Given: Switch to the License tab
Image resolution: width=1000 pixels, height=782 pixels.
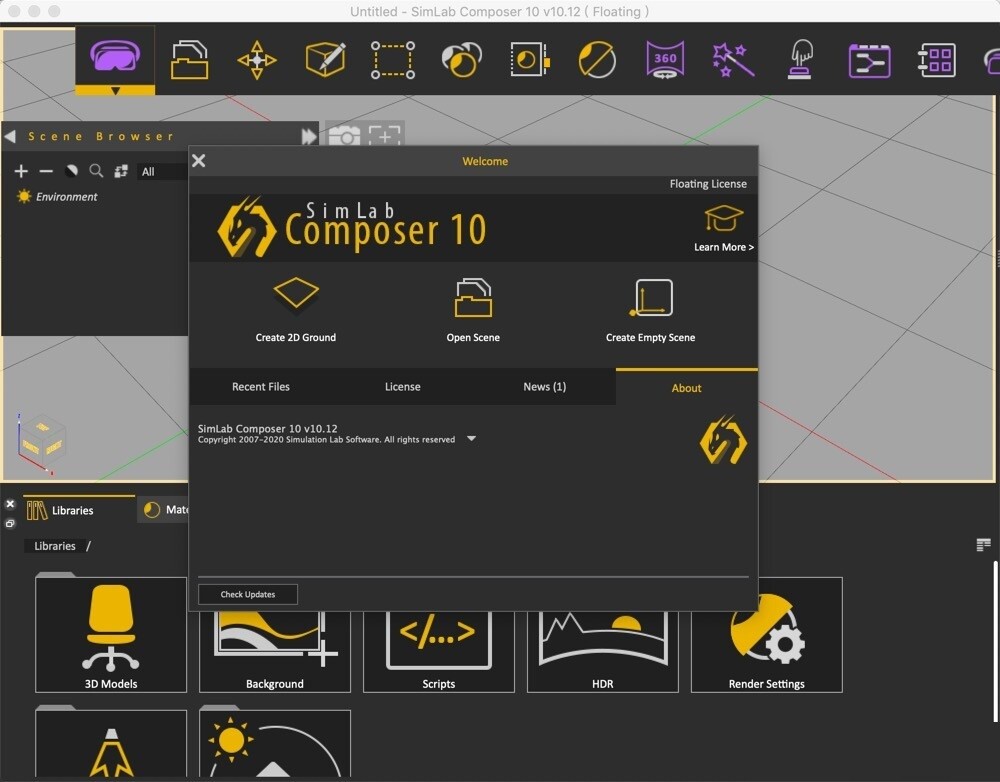Looking at the screenshot, I should click(402, 387).
